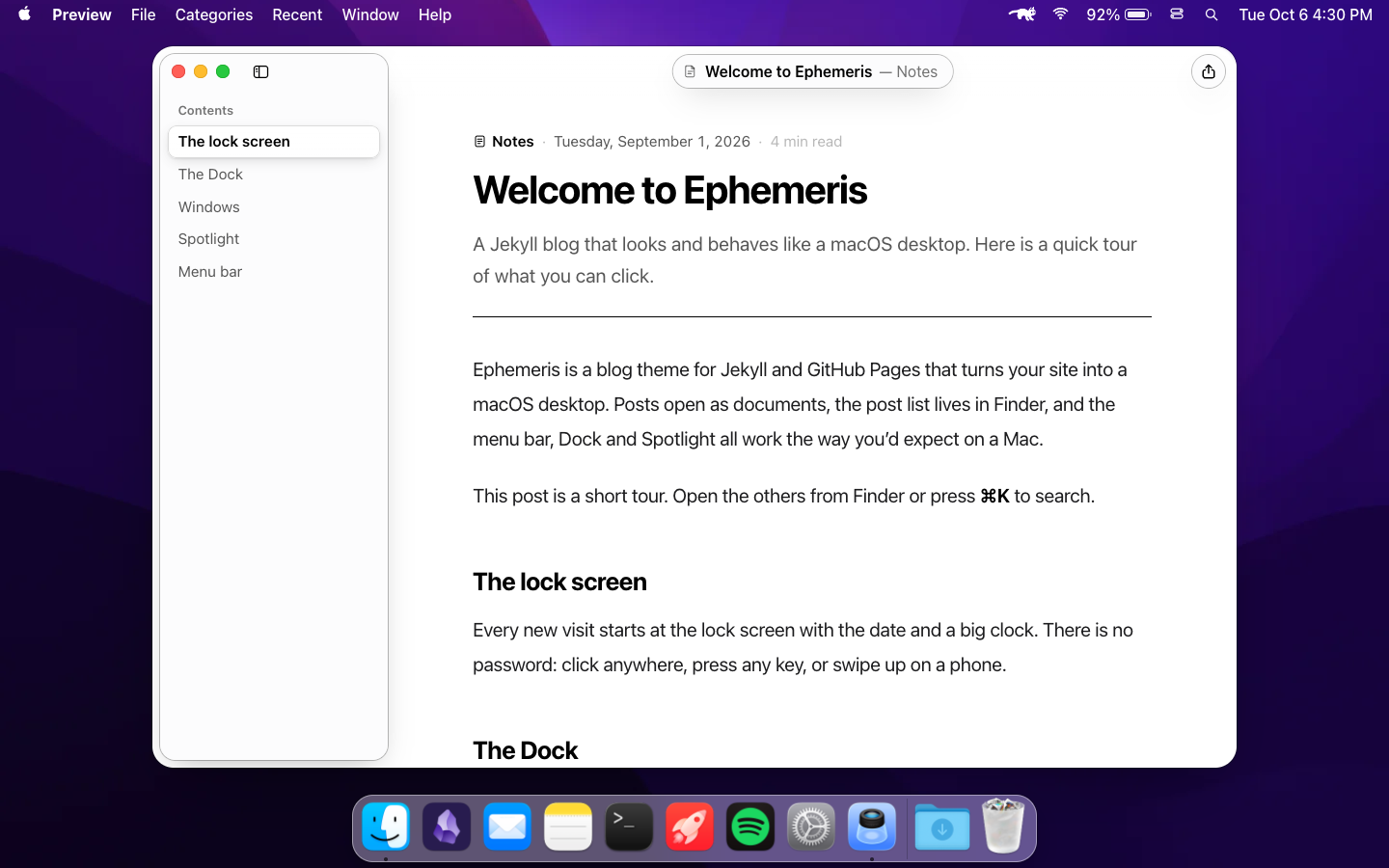Open the Help menu
This screenshot has height=868, width=1389.
point(435,14)
